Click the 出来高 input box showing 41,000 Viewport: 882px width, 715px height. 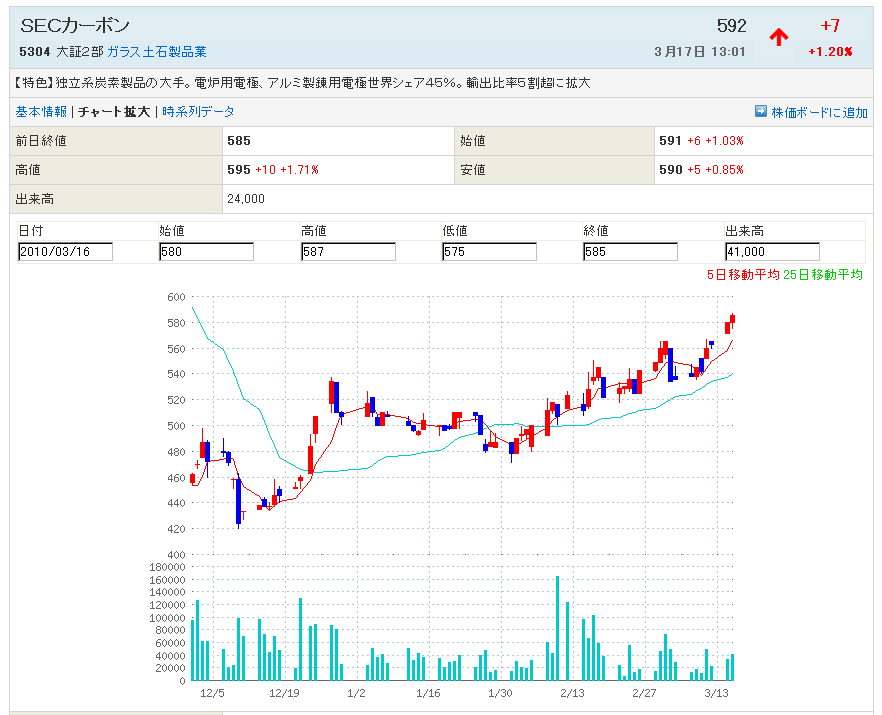(772, 252)
